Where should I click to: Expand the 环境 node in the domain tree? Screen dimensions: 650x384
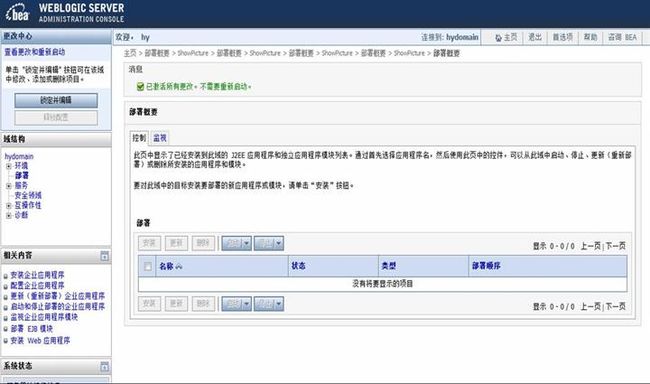coord(9,166)
